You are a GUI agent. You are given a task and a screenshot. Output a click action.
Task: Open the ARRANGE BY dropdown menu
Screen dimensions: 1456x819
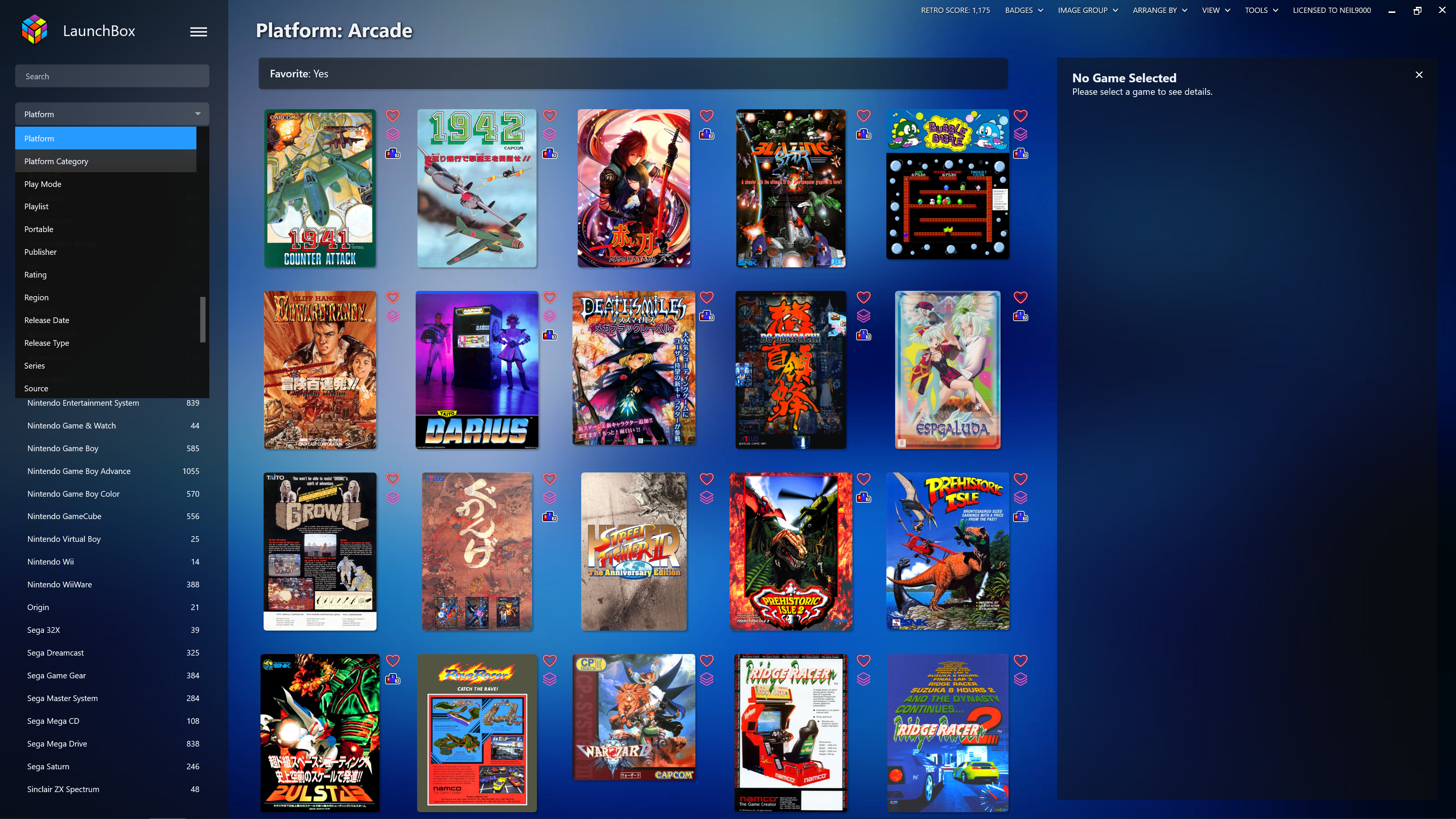[1160, 10]
